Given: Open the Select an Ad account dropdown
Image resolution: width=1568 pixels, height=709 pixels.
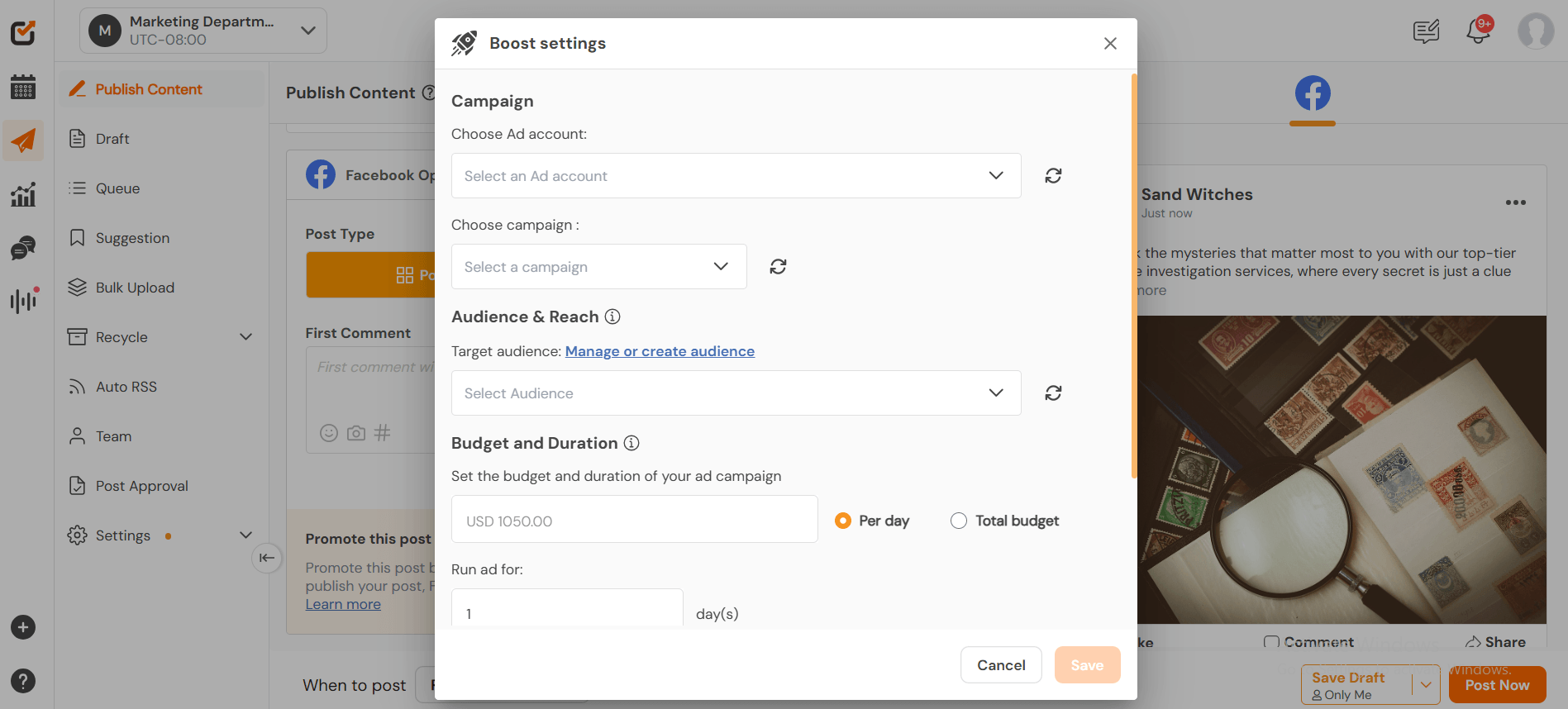Looking at the screenshot, I should pyautogui.click(x=736, y=175).
